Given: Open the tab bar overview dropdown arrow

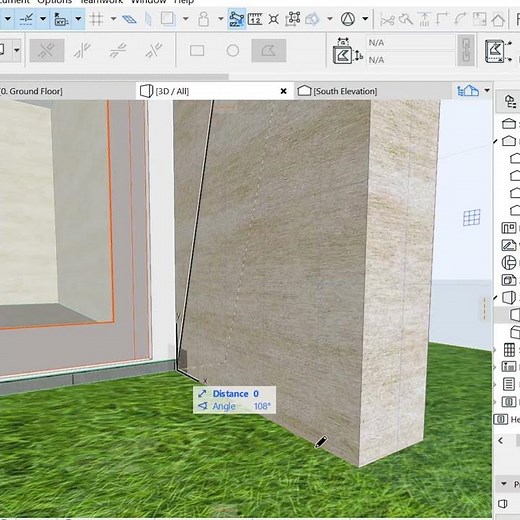Looking at the screenshot, I should coord(487,90).
